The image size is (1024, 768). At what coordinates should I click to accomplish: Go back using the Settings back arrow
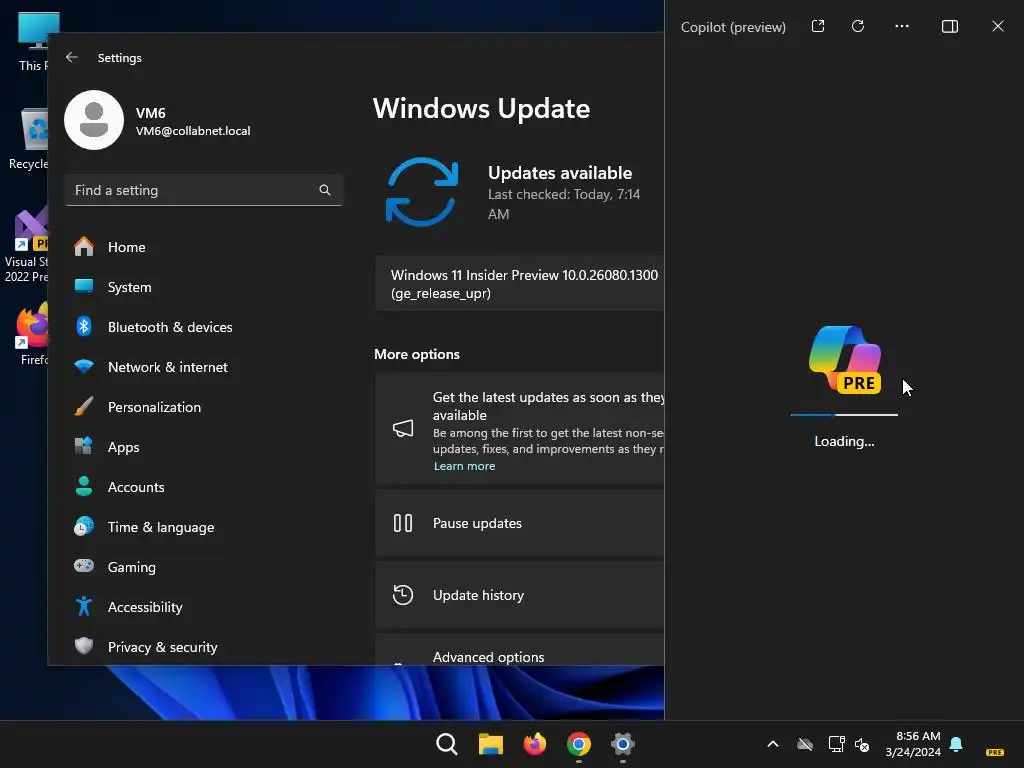point(72,57)
